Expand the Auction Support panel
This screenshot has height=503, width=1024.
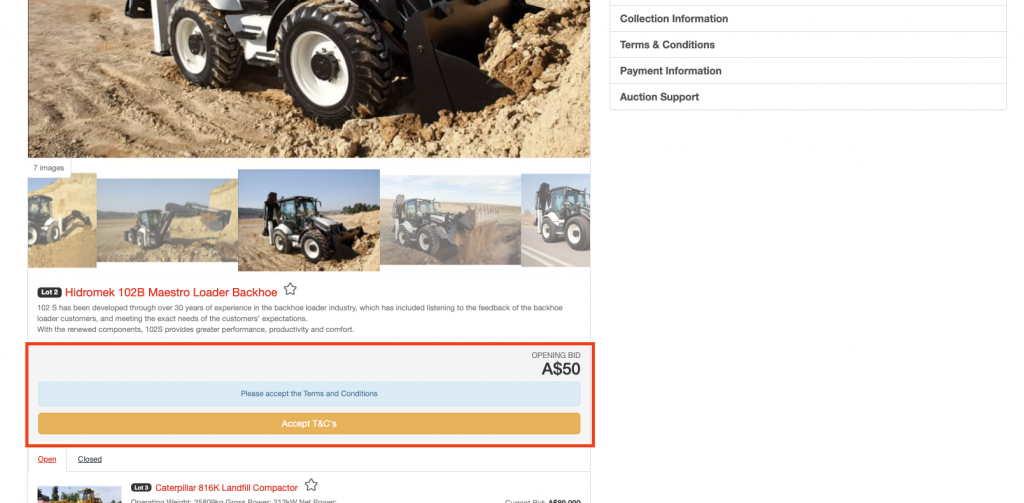point(808,97)
